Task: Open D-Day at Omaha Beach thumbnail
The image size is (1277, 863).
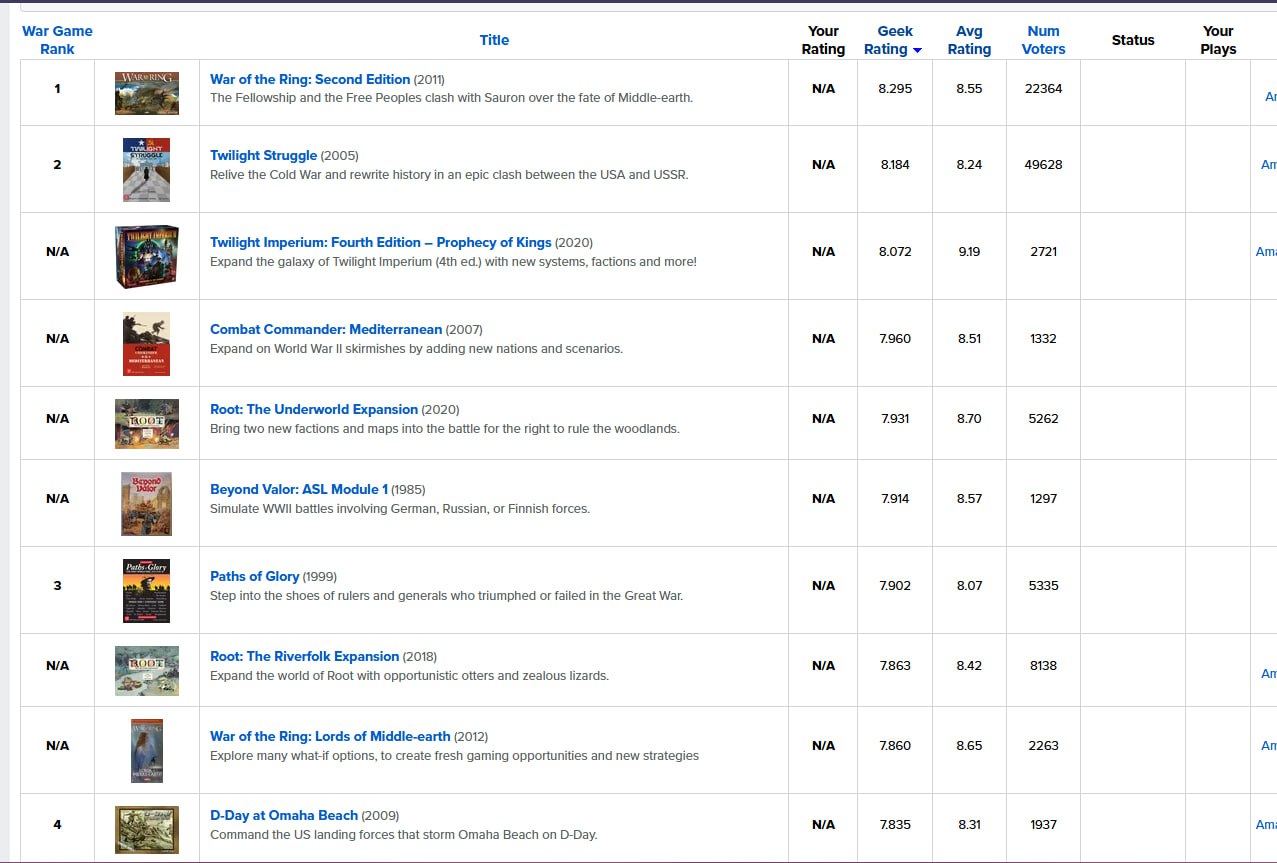Action: pyautogui.click(x=147, y=829)
